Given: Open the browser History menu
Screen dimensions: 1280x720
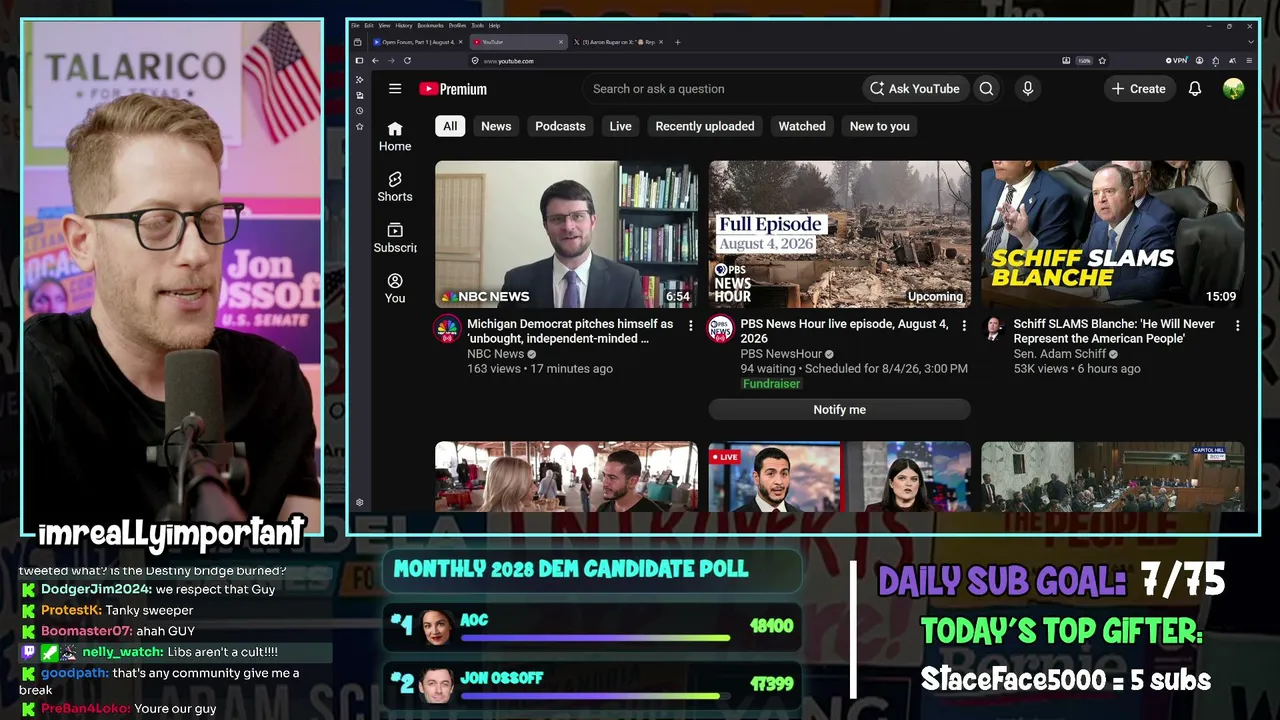Looking at the screenshot, I should pos(403,25).
